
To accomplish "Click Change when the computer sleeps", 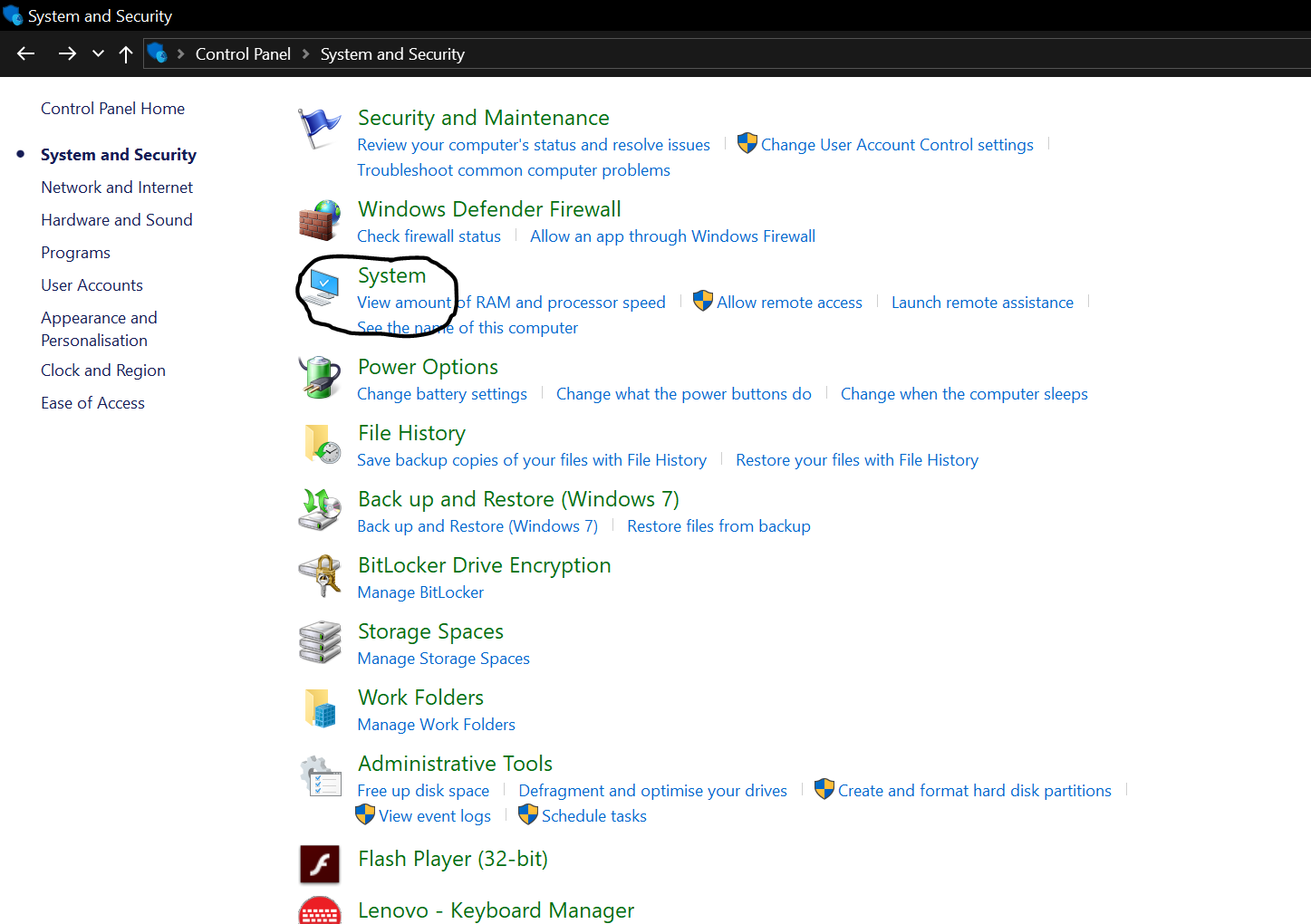I will [x=964, y=394].
